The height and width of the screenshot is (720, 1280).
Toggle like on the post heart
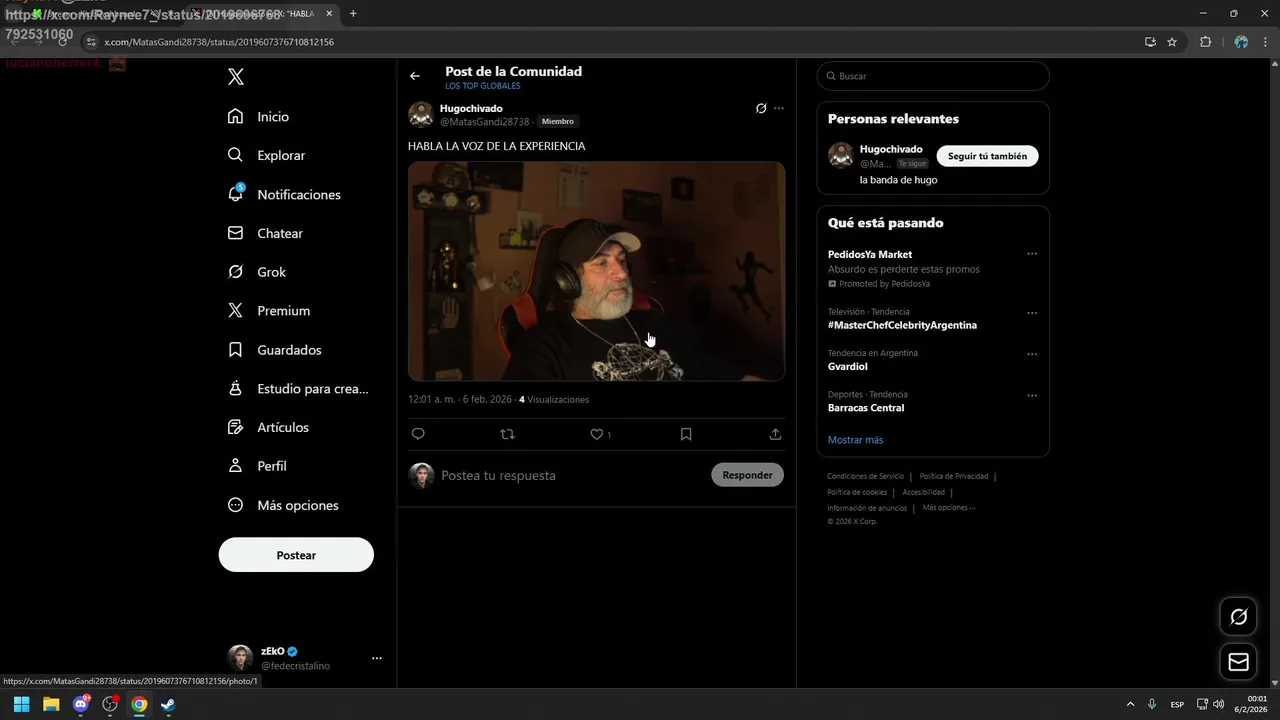[x=597, y=434]
